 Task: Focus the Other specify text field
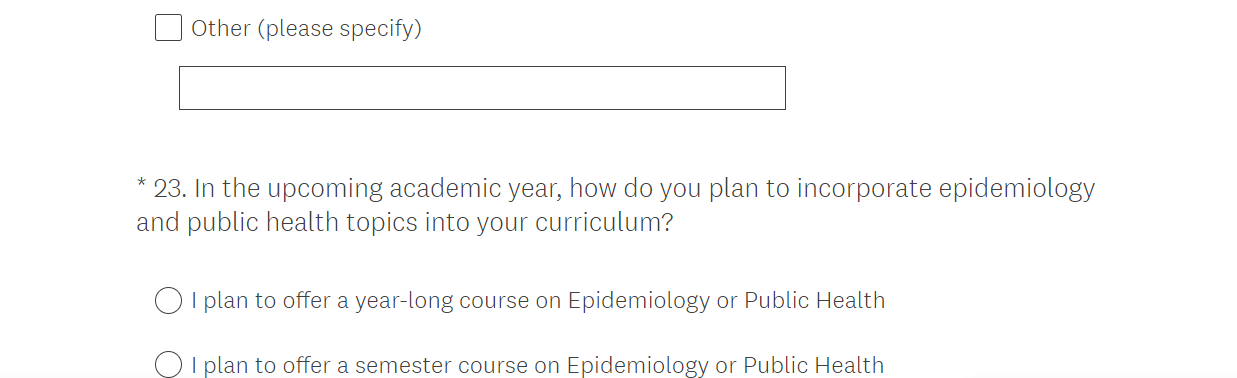(x=482, y=88)
